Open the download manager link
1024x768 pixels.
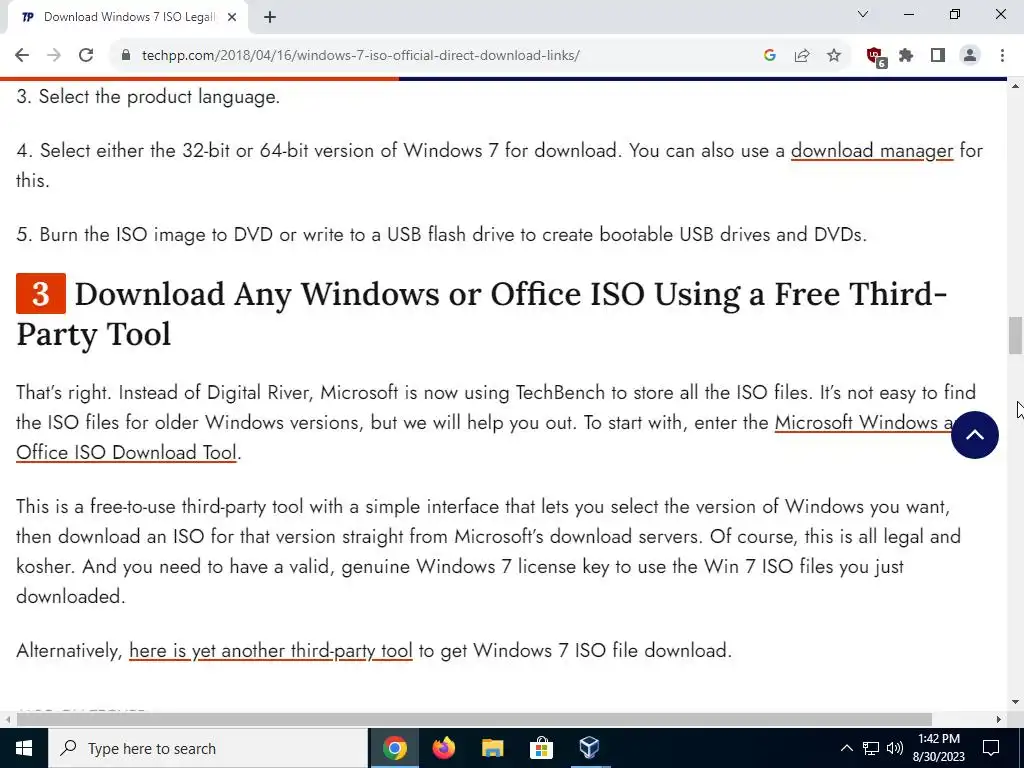click(x=872, y=151)
